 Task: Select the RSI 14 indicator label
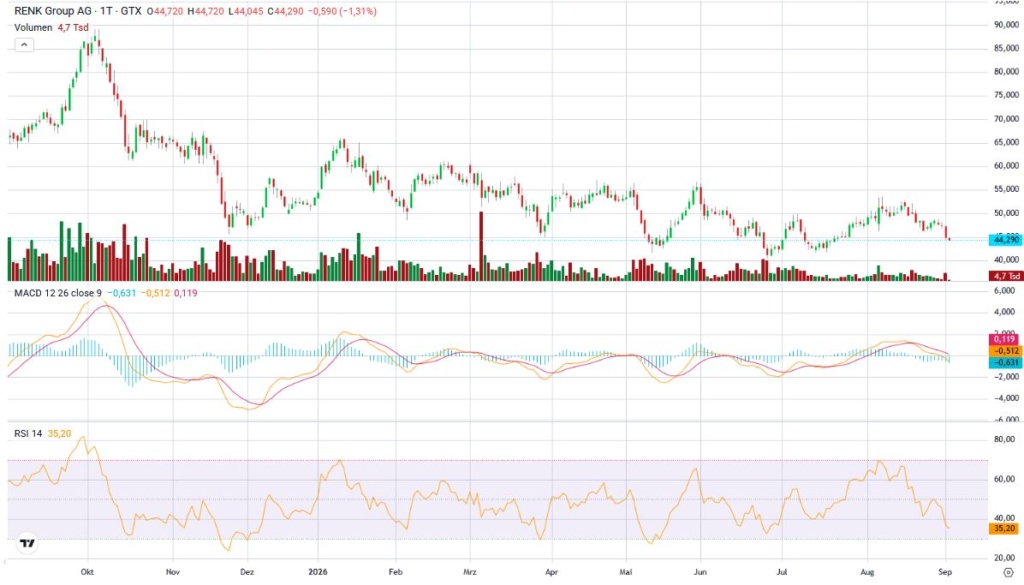tap(28, 434)
